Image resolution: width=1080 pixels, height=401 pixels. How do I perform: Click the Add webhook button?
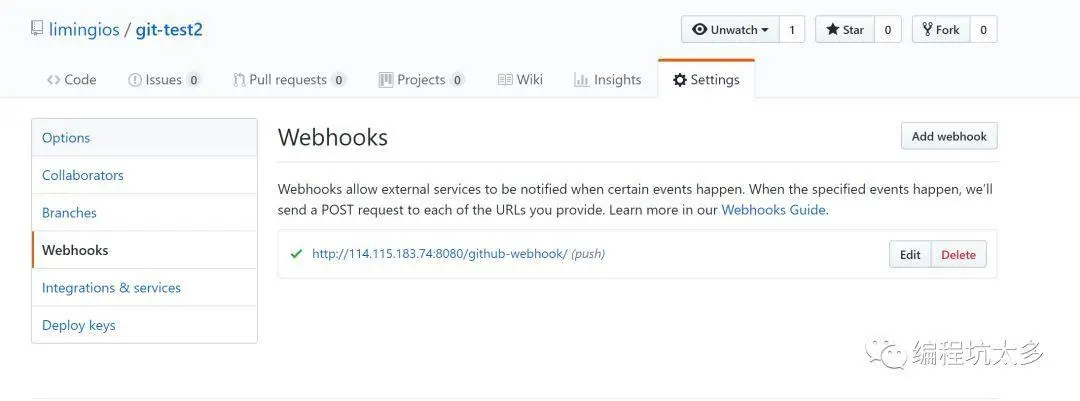click(x=948, y=136)
